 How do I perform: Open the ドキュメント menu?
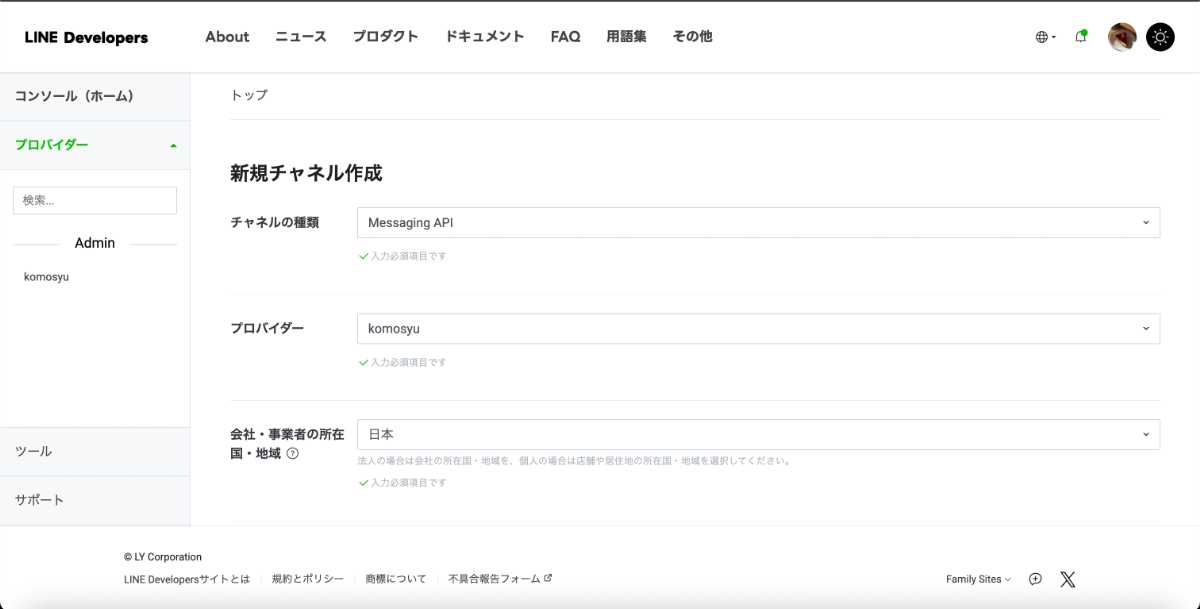pos(484,36)
